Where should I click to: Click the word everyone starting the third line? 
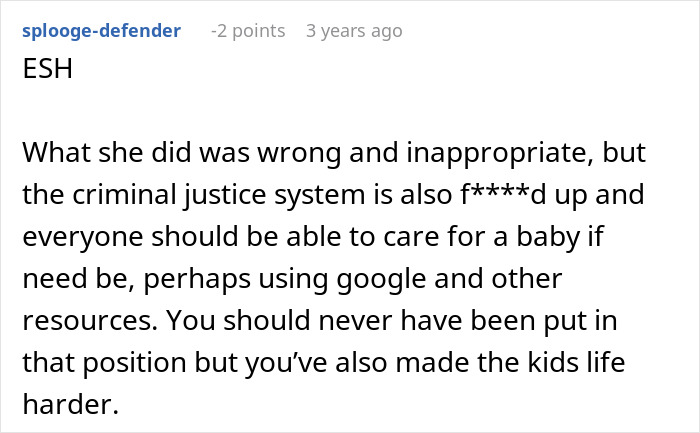(x=83, y=237)
